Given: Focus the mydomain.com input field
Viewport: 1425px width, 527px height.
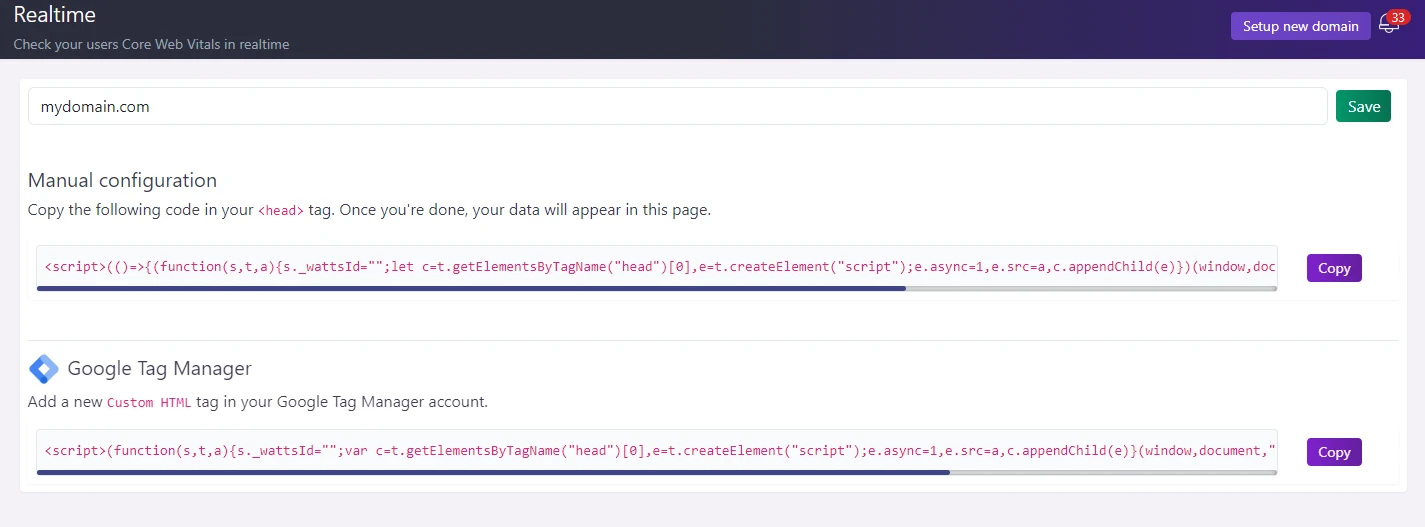Looking at the screenshot, I should pyautogui.click(x=677, y=106).
